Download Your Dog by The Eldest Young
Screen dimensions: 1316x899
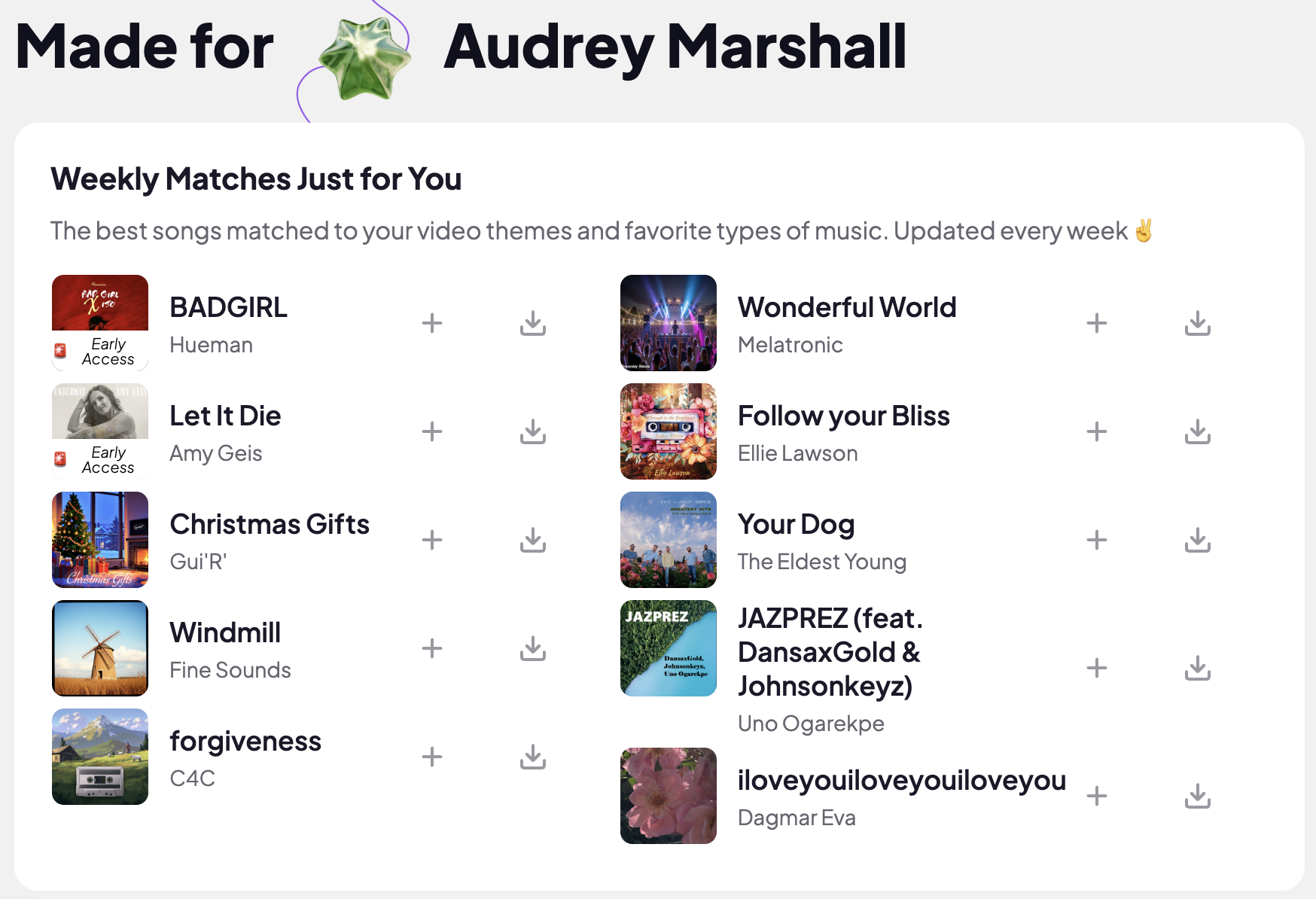(1198, 541)
